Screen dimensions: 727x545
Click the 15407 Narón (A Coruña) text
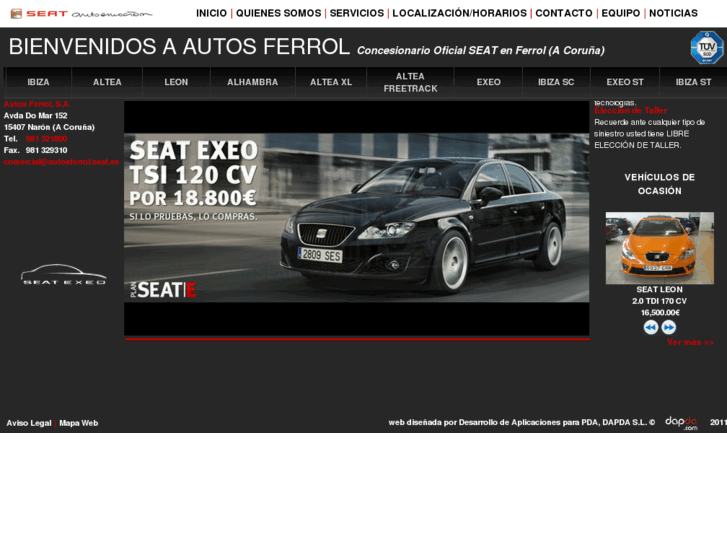point(49,127)
